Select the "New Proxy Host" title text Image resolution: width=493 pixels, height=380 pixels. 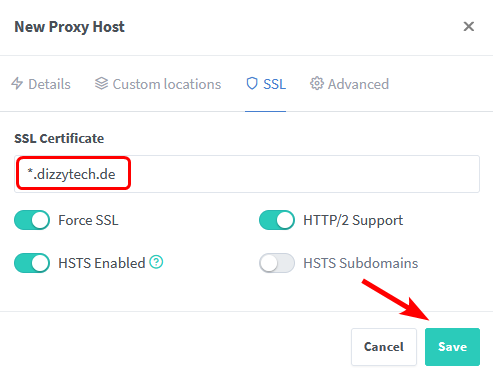tap(69, 27)
